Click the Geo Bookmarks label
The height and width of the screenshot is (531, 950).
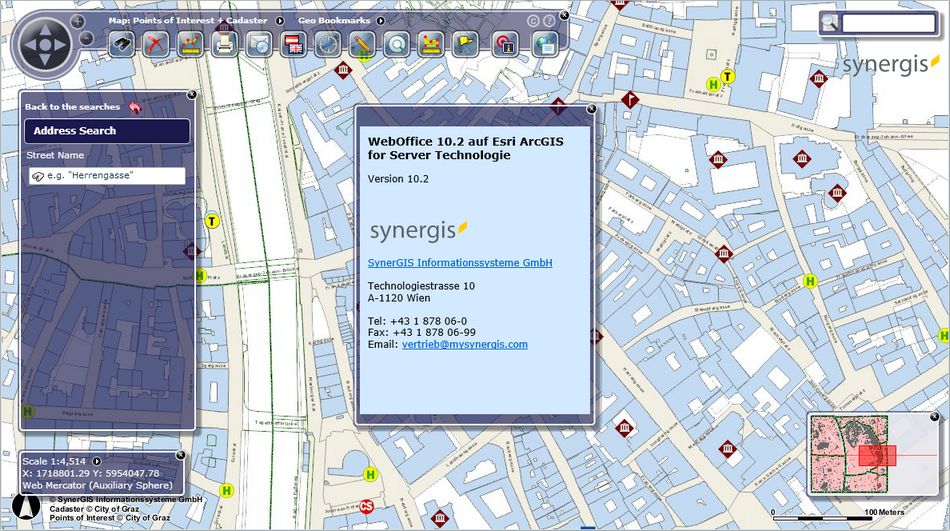[x=334, y=21]
